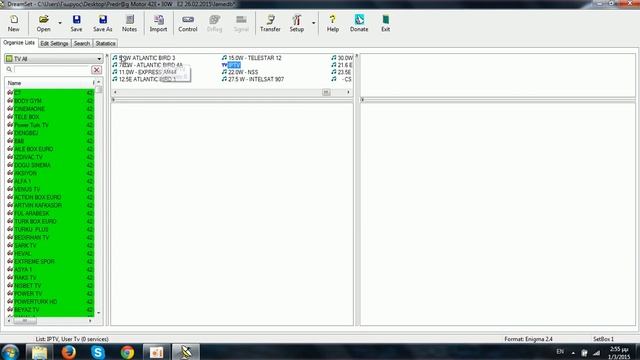Image resolution: width=640 pixels, height=360 pixels.
Task: Select the FUL ARABESK channel
Action: 31,213
